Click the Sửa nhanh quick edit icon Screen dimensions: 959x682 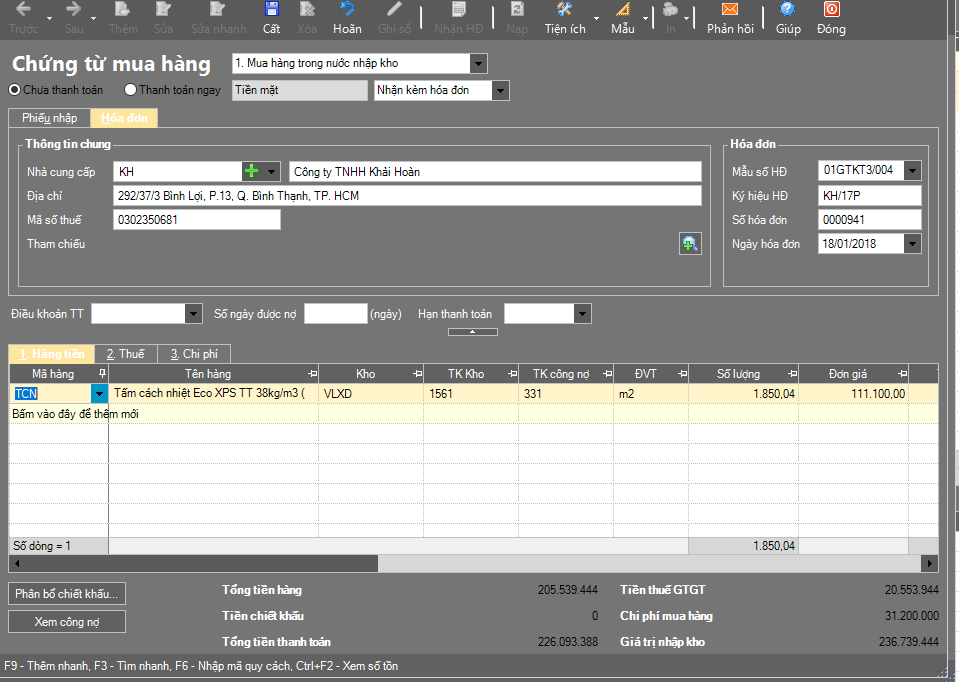[x=218, y=9]
